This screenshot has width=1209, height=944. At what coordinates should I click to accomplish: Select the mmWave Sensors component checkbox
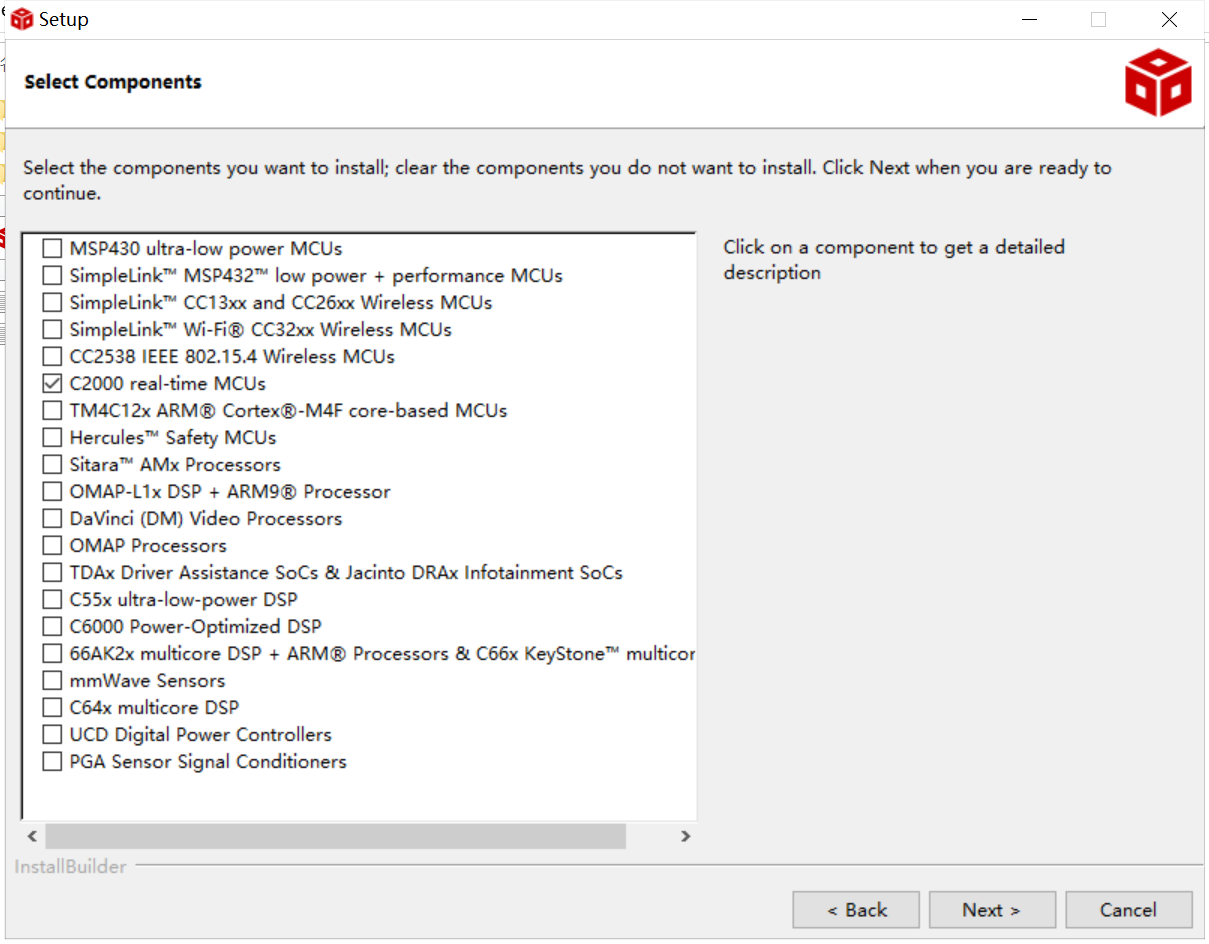[x=52, y=680]
